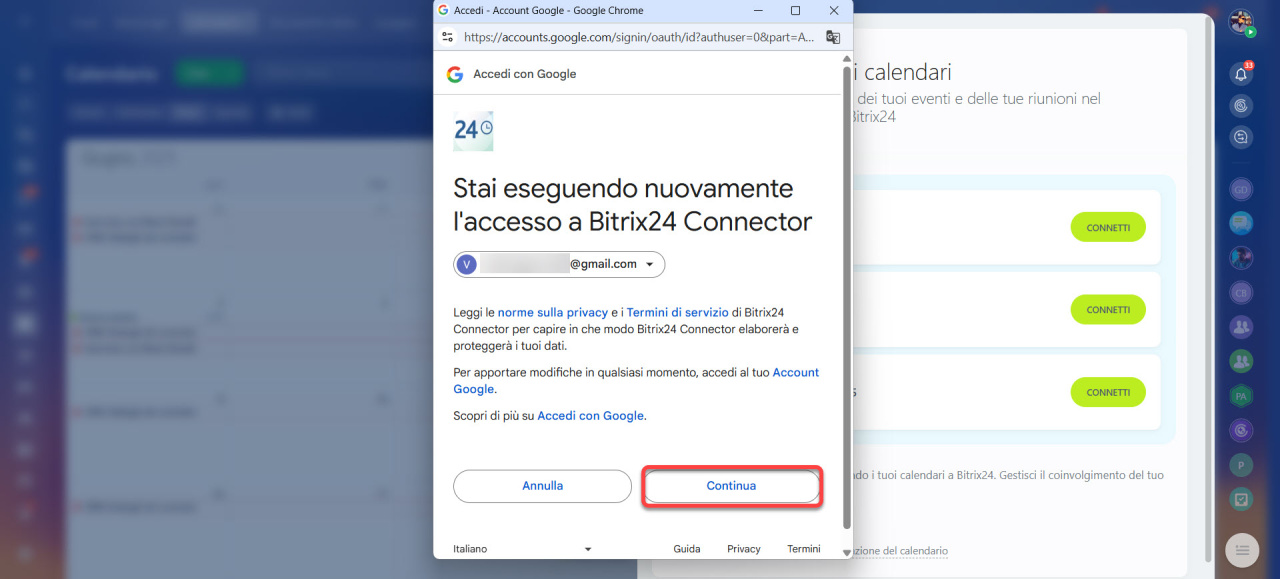Click the Annulla button

click(542, 486)
